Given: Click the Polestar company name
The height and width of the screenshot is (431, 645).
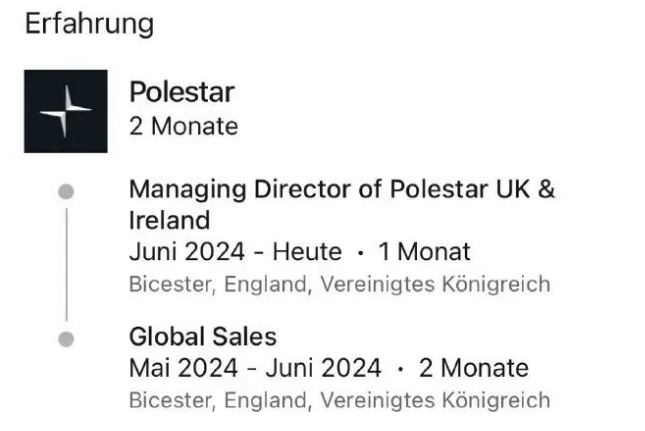Looking at the screenshot, I should (182, 92).
